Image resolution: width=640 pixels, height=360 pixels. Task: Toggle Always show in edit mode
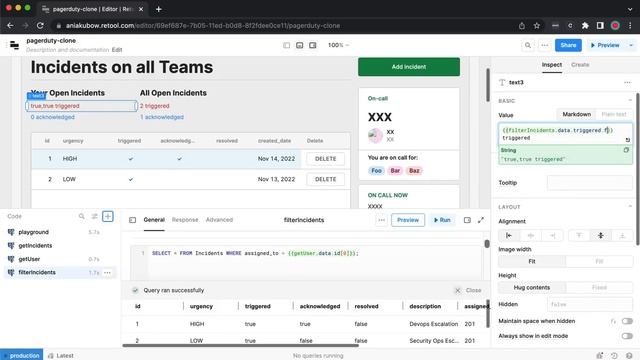627,336
